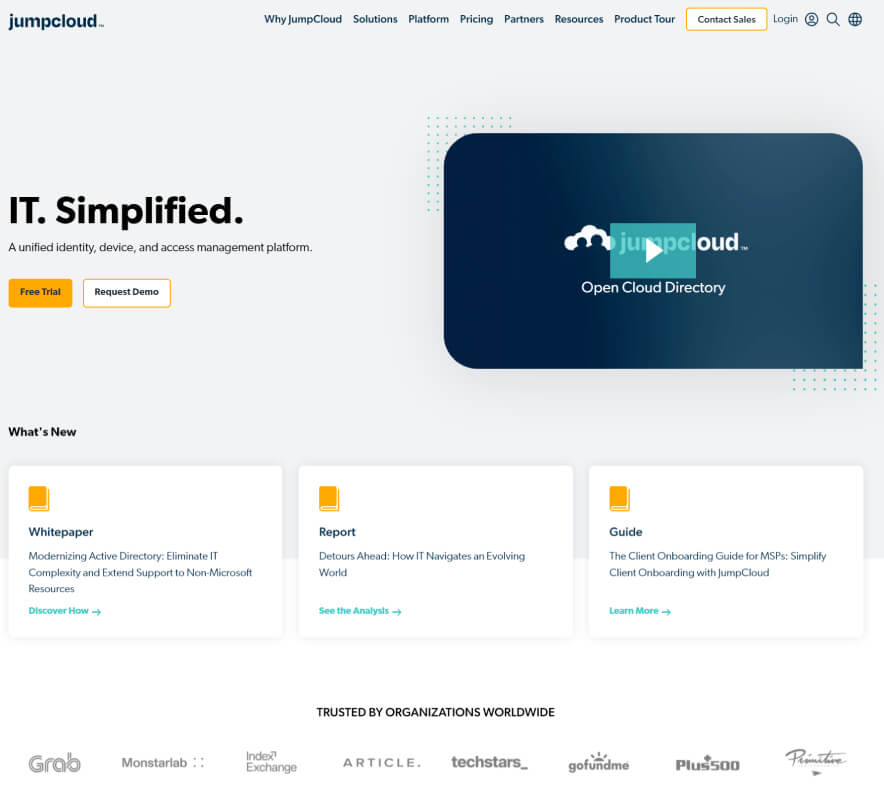Open the user account icon next to Login
The image size is (884, 800).
[x=811, y=19]
